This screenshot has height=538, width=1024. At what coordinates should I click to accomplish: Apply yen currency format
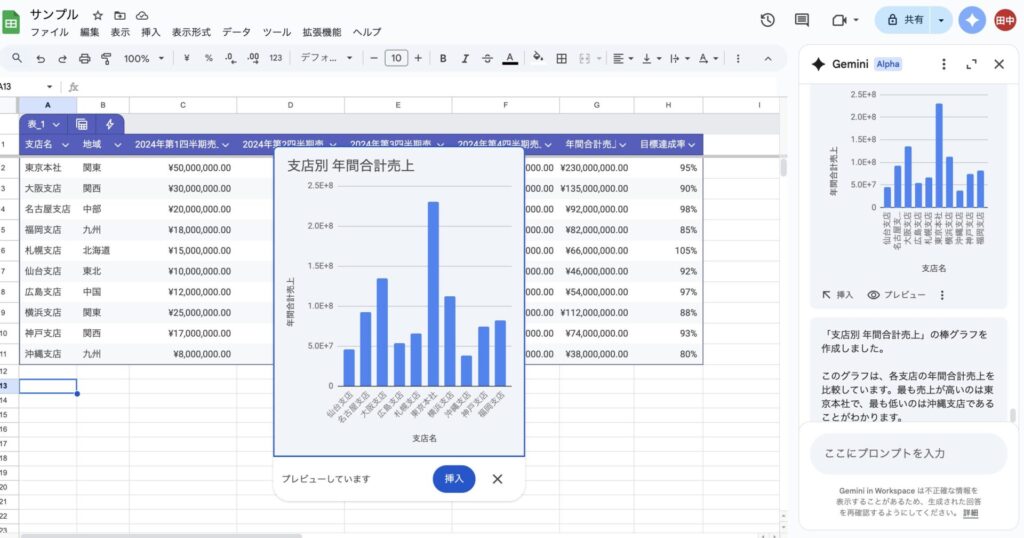187,58
